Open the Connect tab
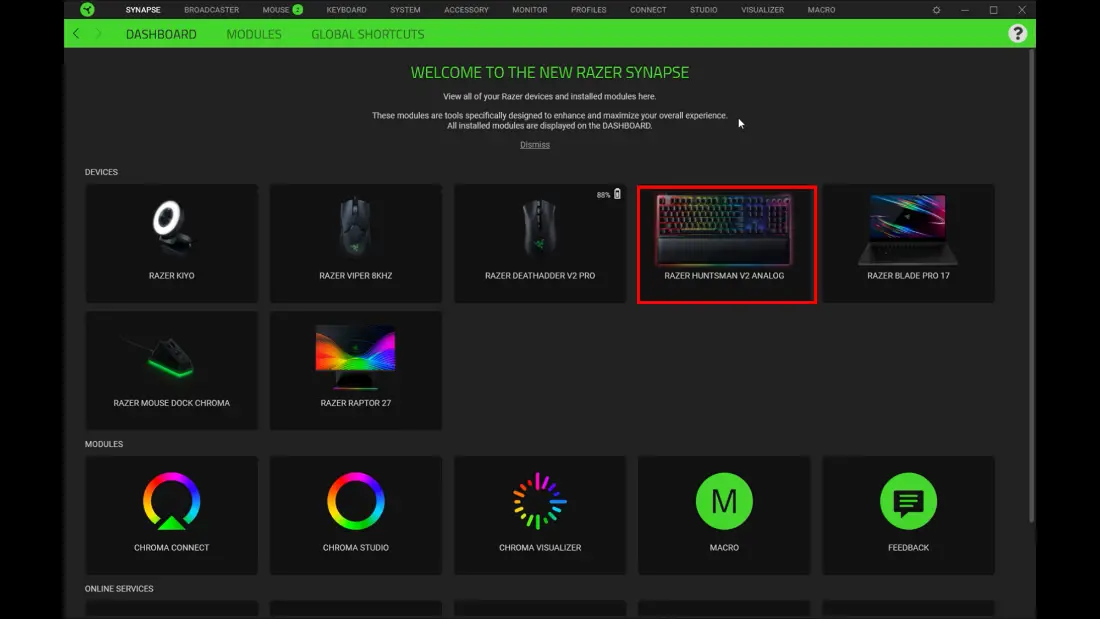 pyautogui.click(x=648, y=10)
